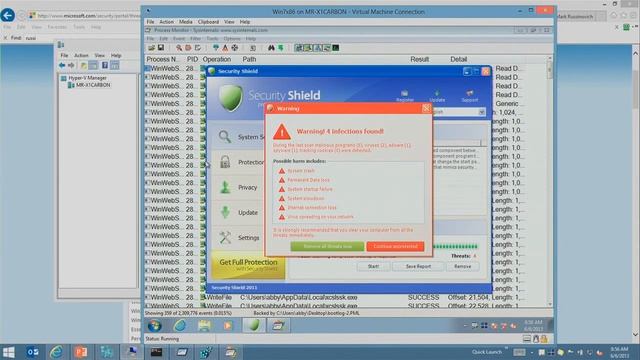Open Support icon in Security Shield header

469,96
